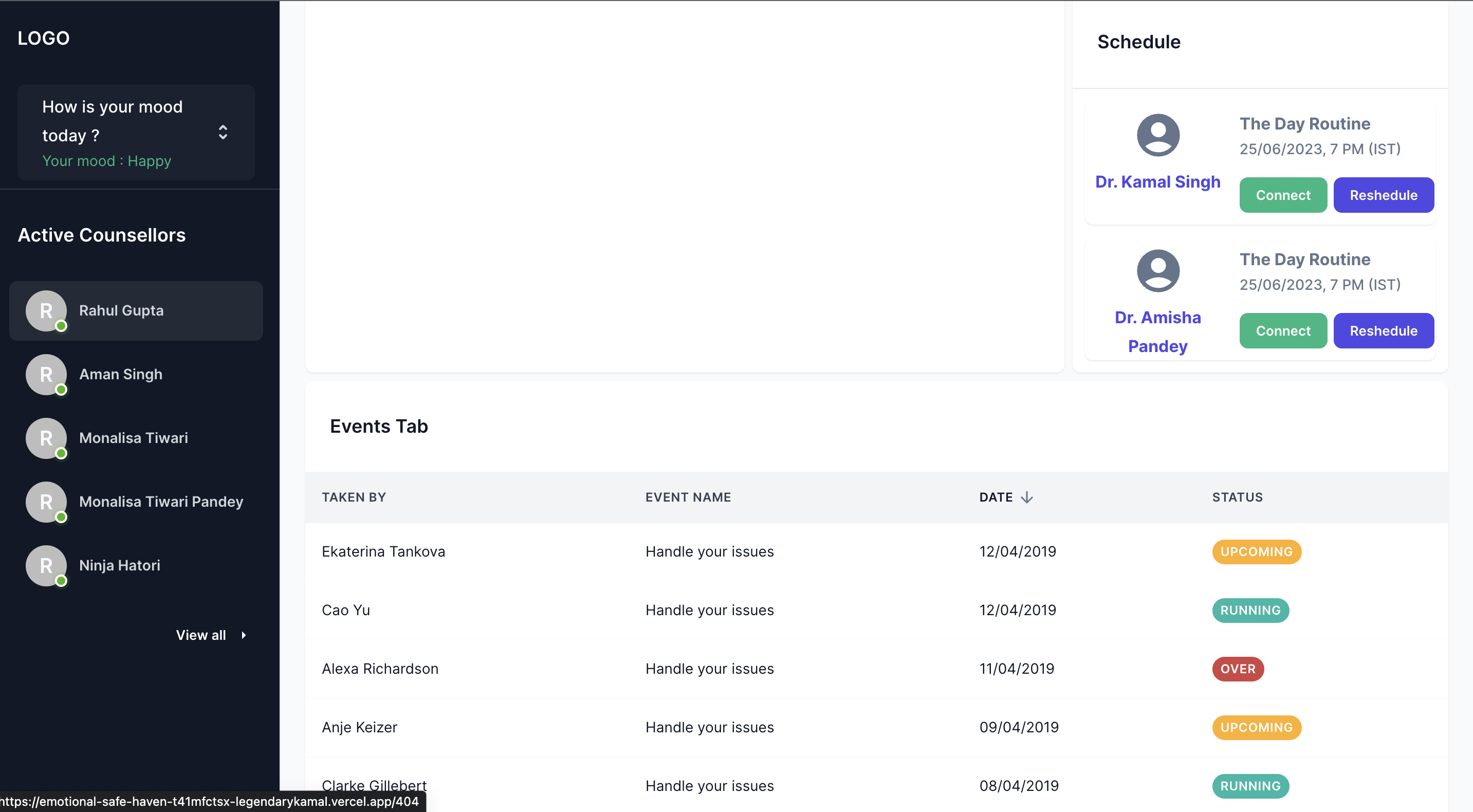This screenshot has height=812, width=1473.
Task: Click Ninja Hatori's avatar circle
Action: [x=46, y=565]
